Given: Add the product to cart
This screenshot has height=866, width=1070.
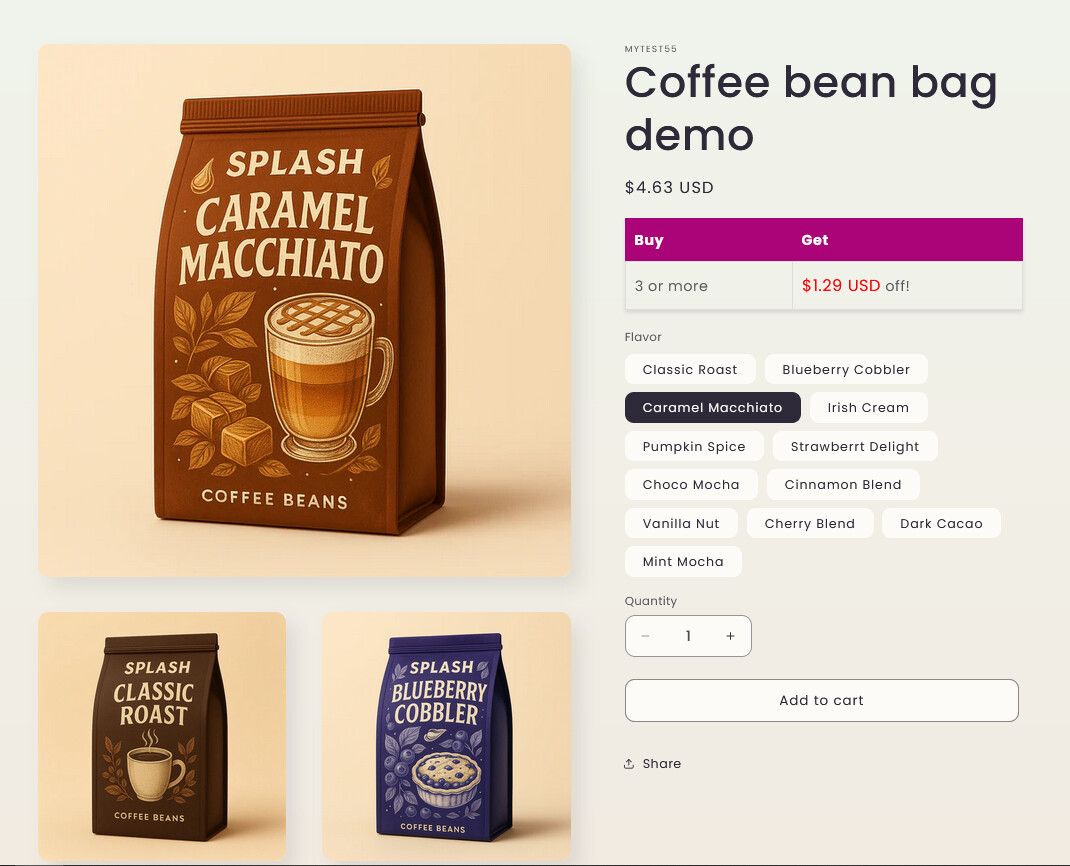Looking at the screenshot, I should click(x=822, y=700).
